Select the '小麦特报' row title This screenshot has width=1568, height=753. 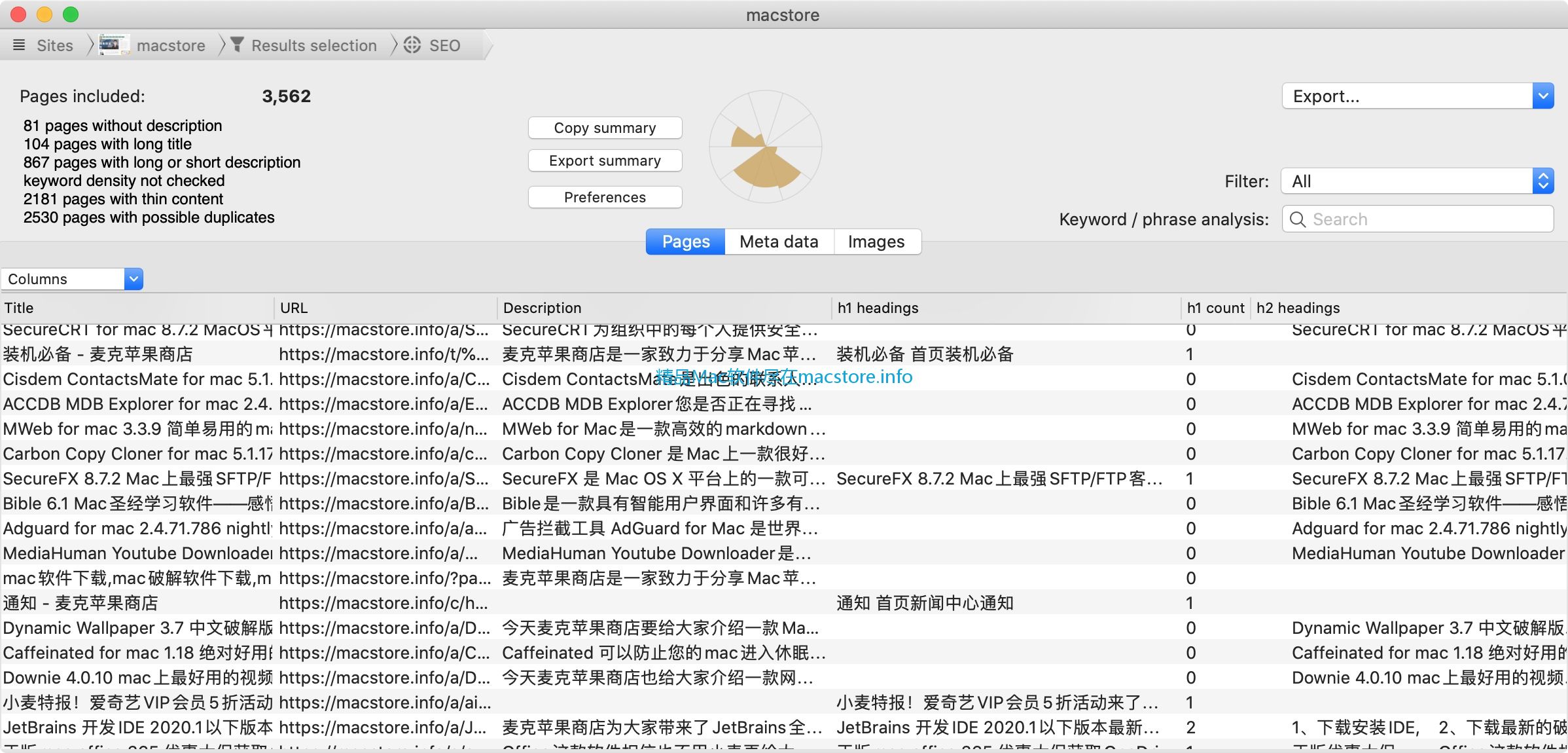pos(137,703)
